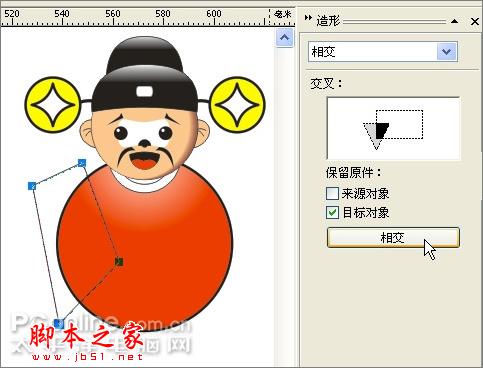Expand the 造形 docker double-arrow icon
The width and height of the screenshot is (483, 368).
tap(308, 17)
